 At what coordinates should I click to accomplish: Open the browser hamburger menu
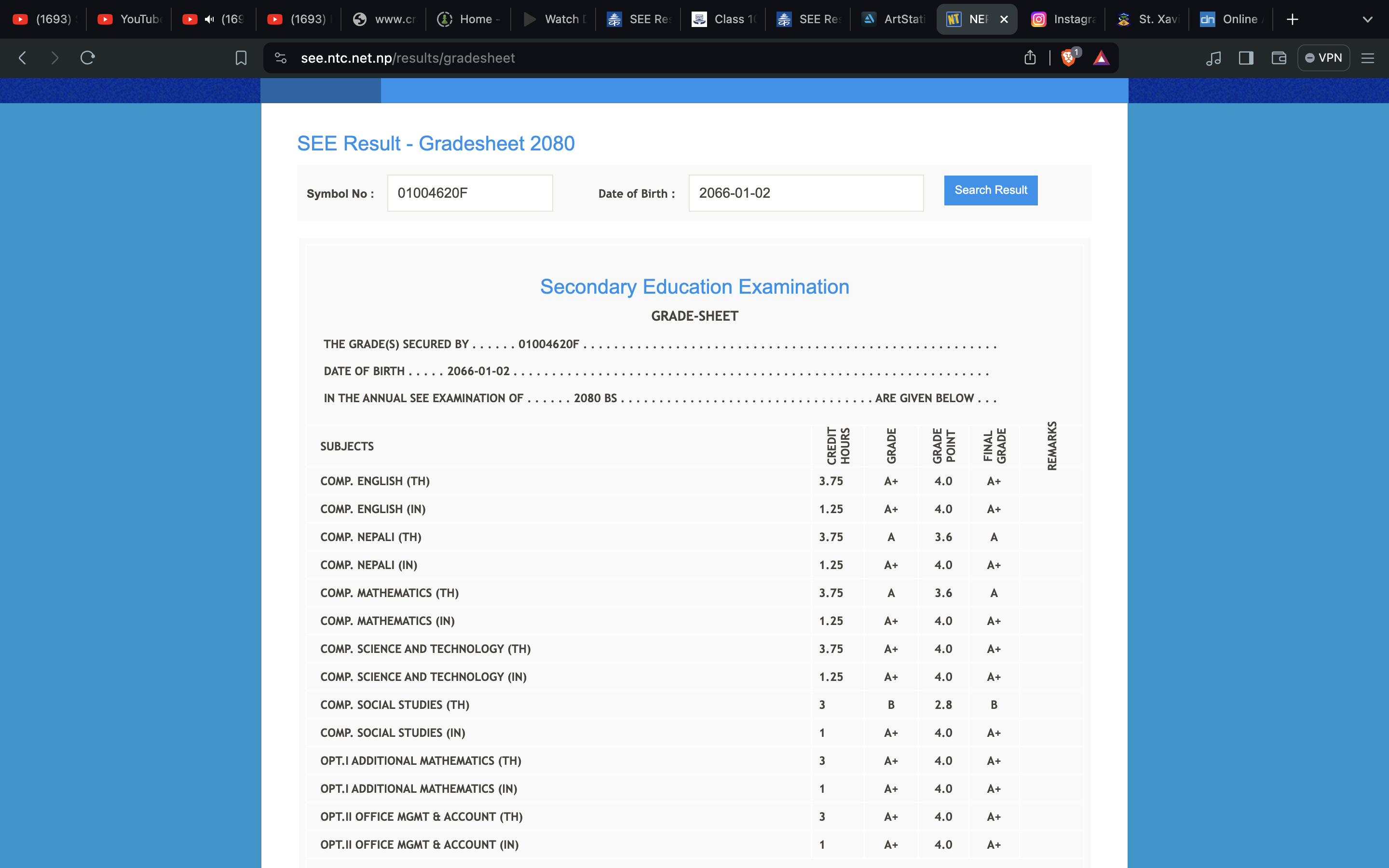(1367, 58)
